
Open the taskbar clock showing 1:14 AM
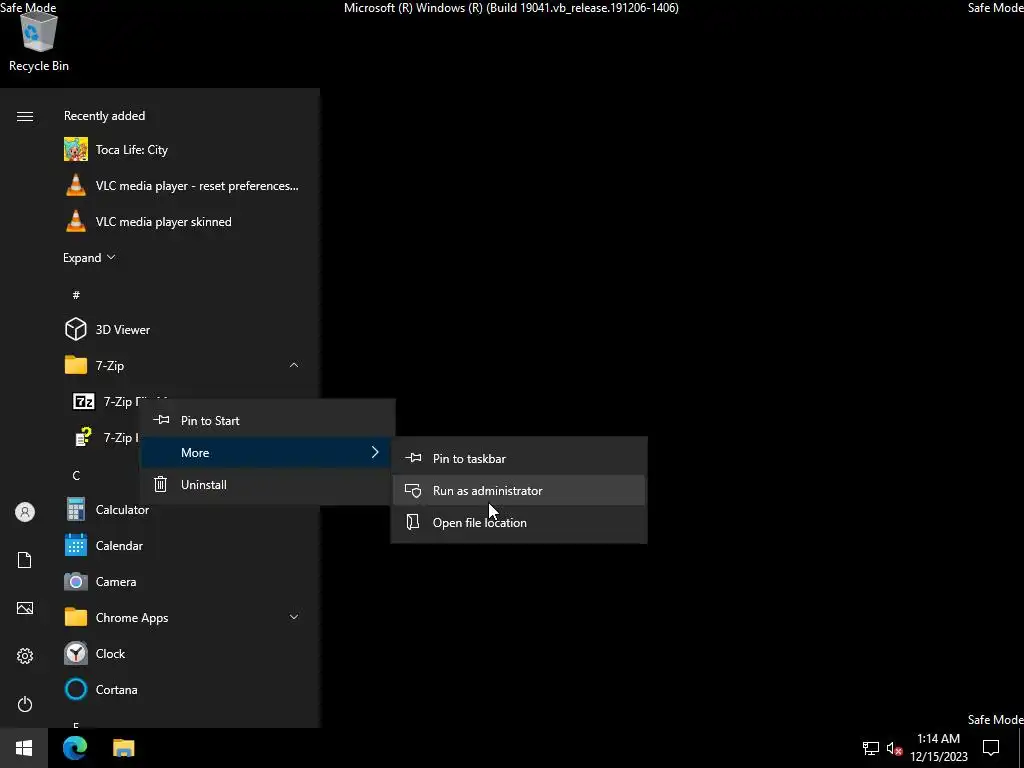(x=938, y=748)
